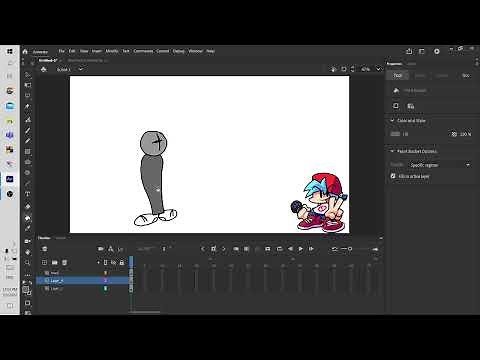480x360 pixels.
Task: Click the new layer icon
Action: [x=44, y=263]
